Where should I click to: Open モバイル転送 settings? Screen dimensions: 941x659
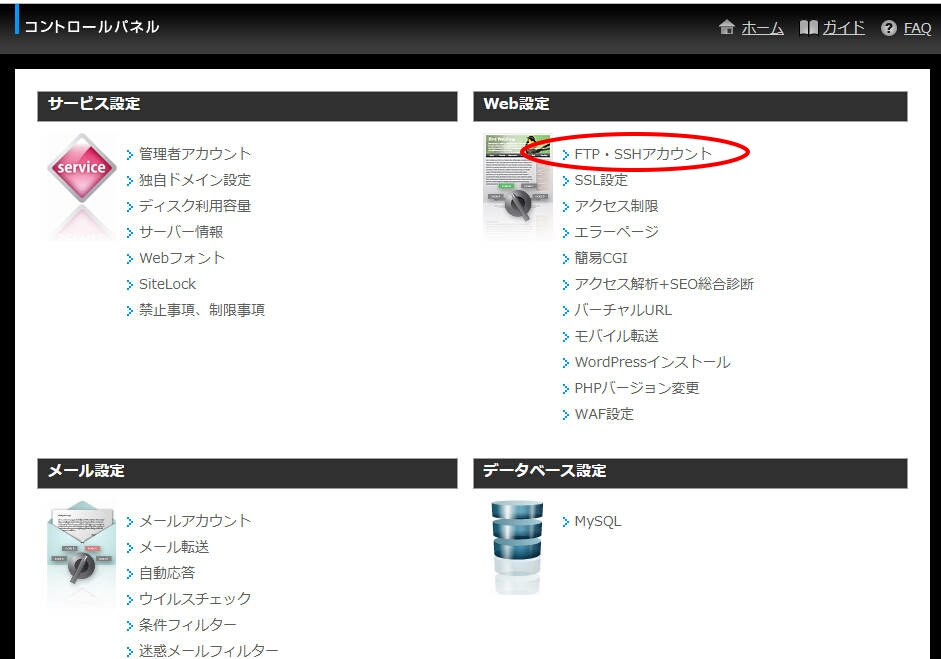pyautogui.click(x=616, y=336)
